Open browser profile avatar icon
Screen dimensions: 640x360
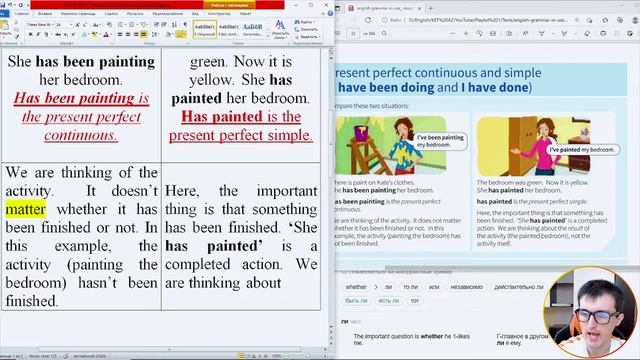tap(636, 20)
